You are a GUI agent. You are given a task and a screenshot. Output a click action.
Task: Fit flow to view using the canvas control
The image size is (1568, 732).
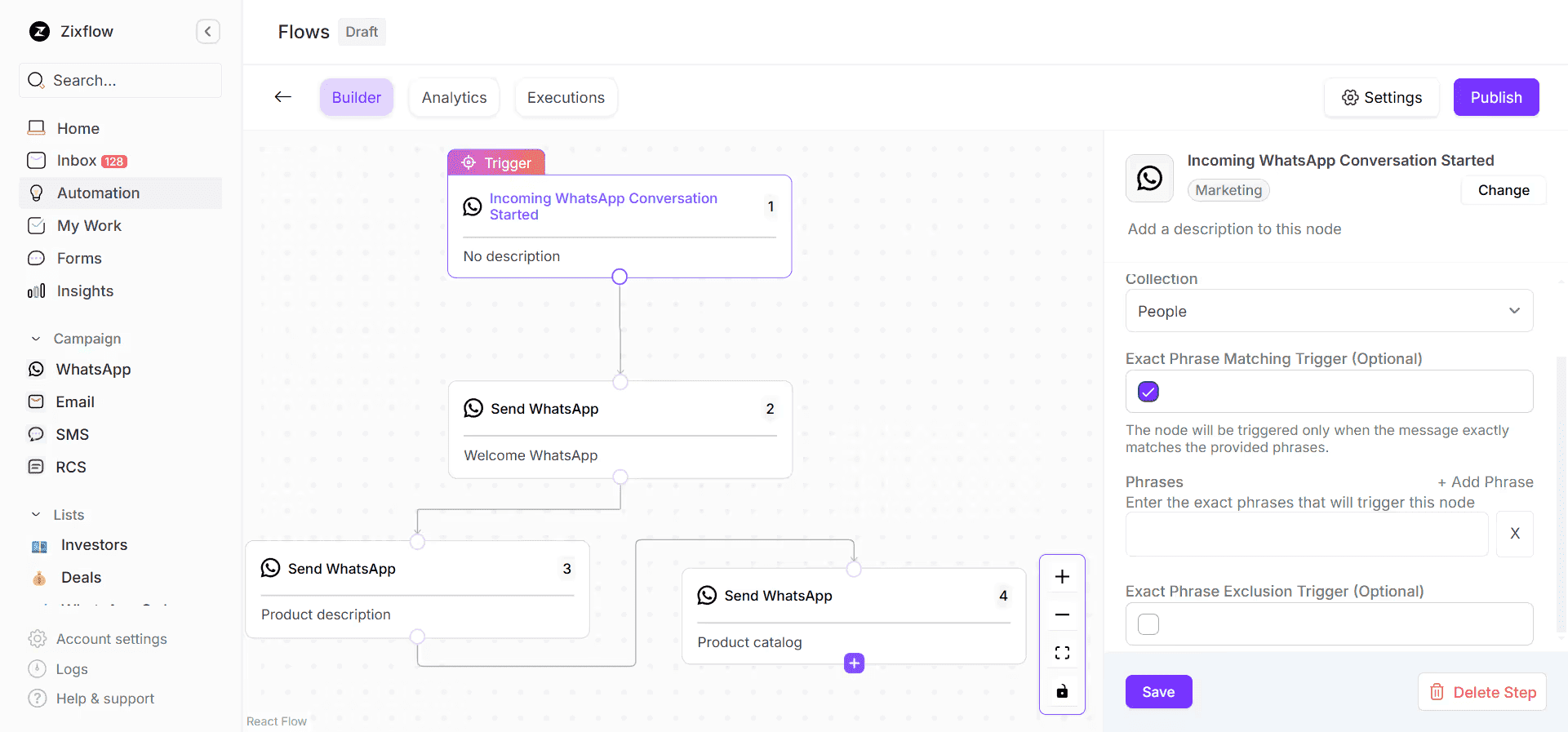click(1062, 653)
